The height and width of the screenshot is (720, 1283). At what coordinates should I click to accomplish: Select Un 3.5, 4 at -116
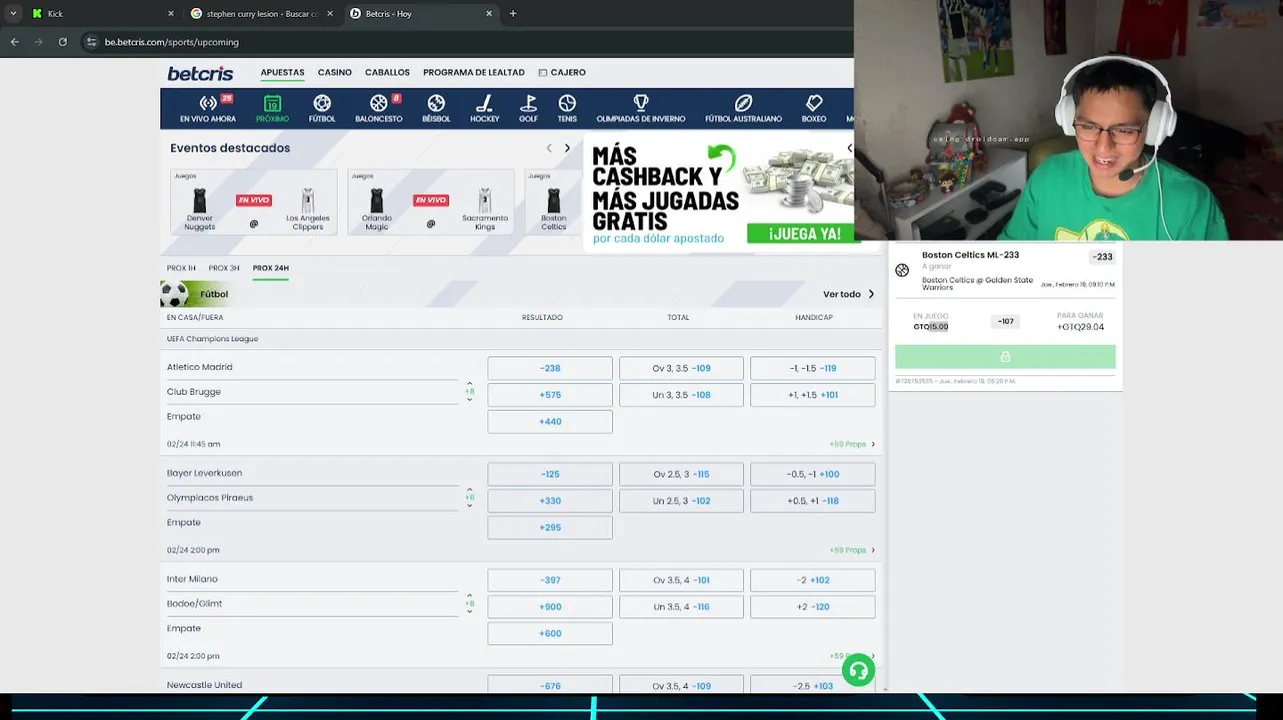[x=681, y=607]
